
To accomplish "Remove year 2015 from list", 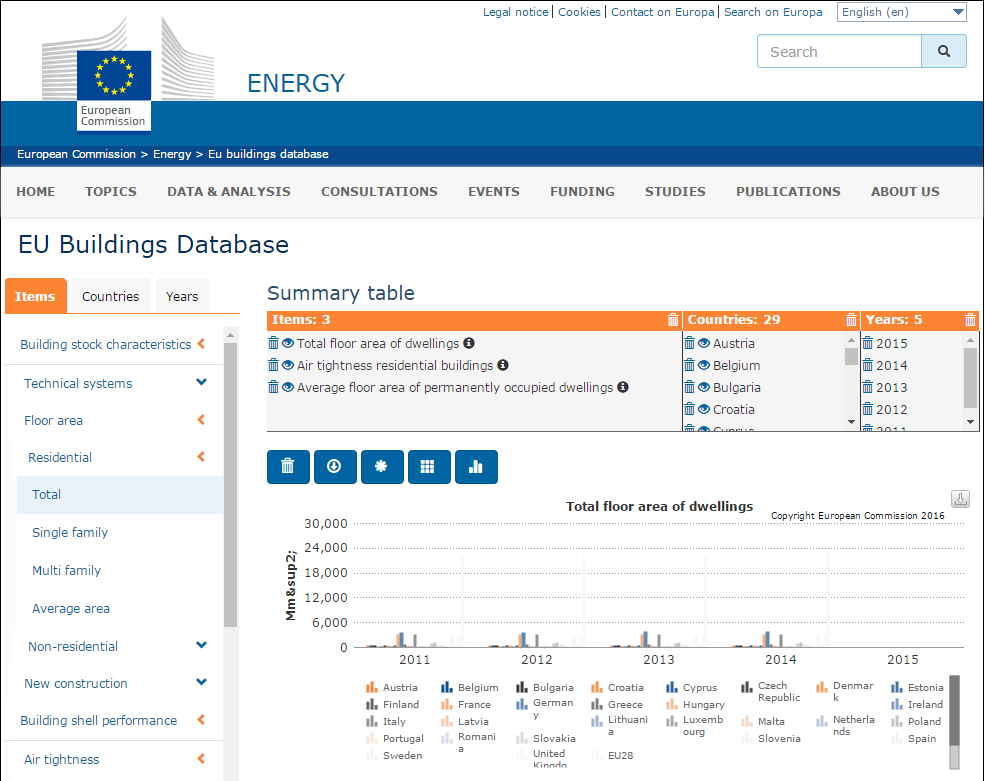I will 868,343.
